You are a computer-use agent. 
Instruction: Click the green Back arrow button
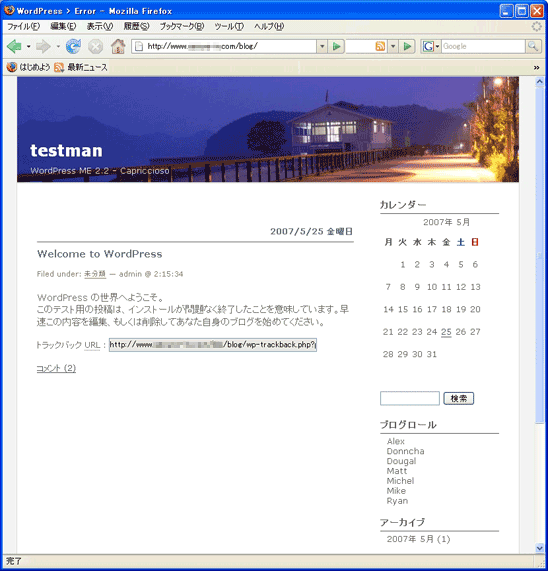[x=14, y=46]
